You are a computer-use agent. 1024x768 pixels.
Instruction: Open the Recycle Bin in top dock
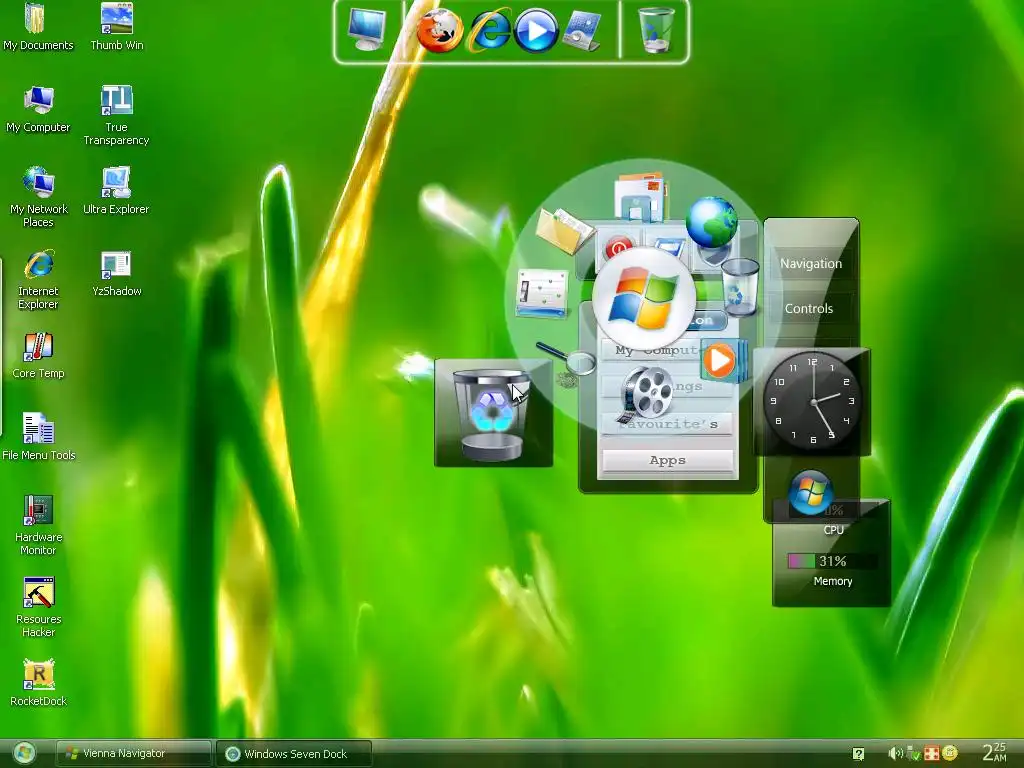click(655, 30)
